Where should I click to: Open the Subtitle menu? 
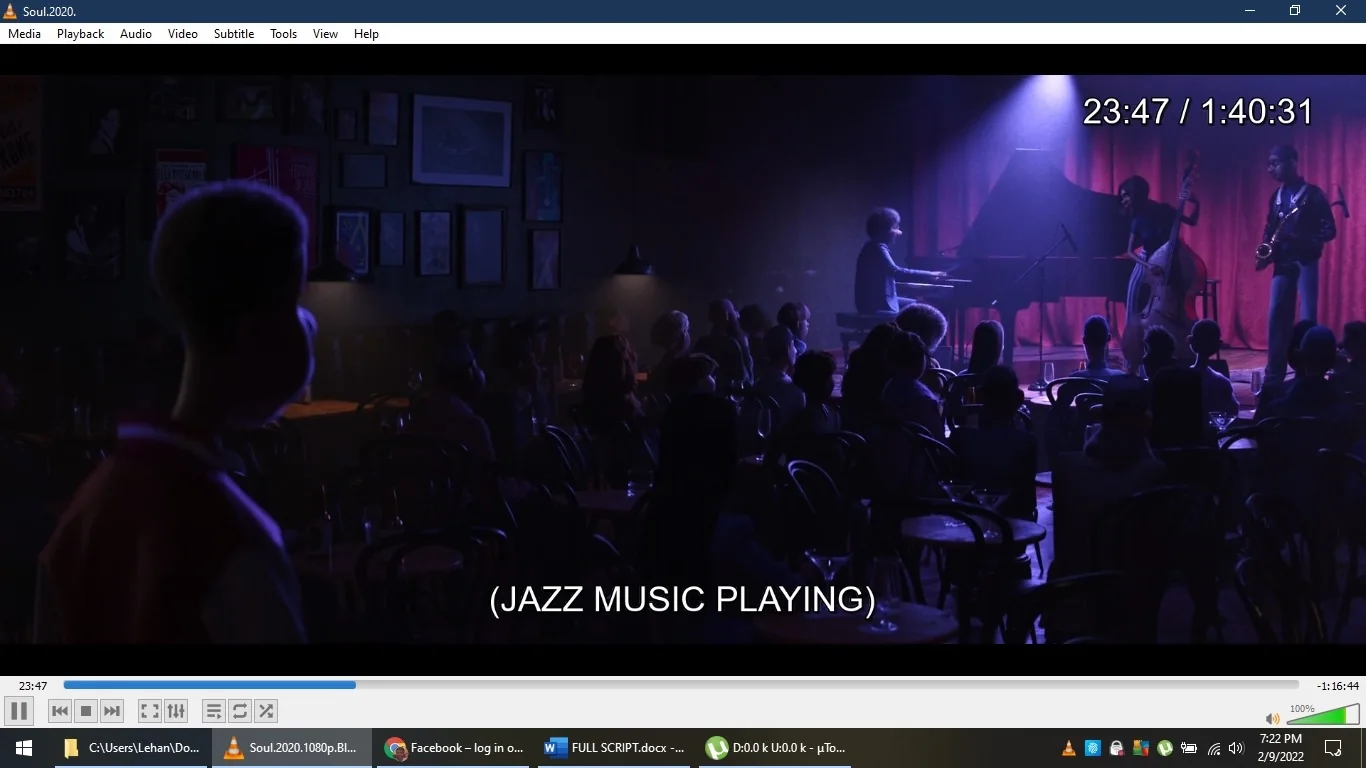[x=234, y=34]
